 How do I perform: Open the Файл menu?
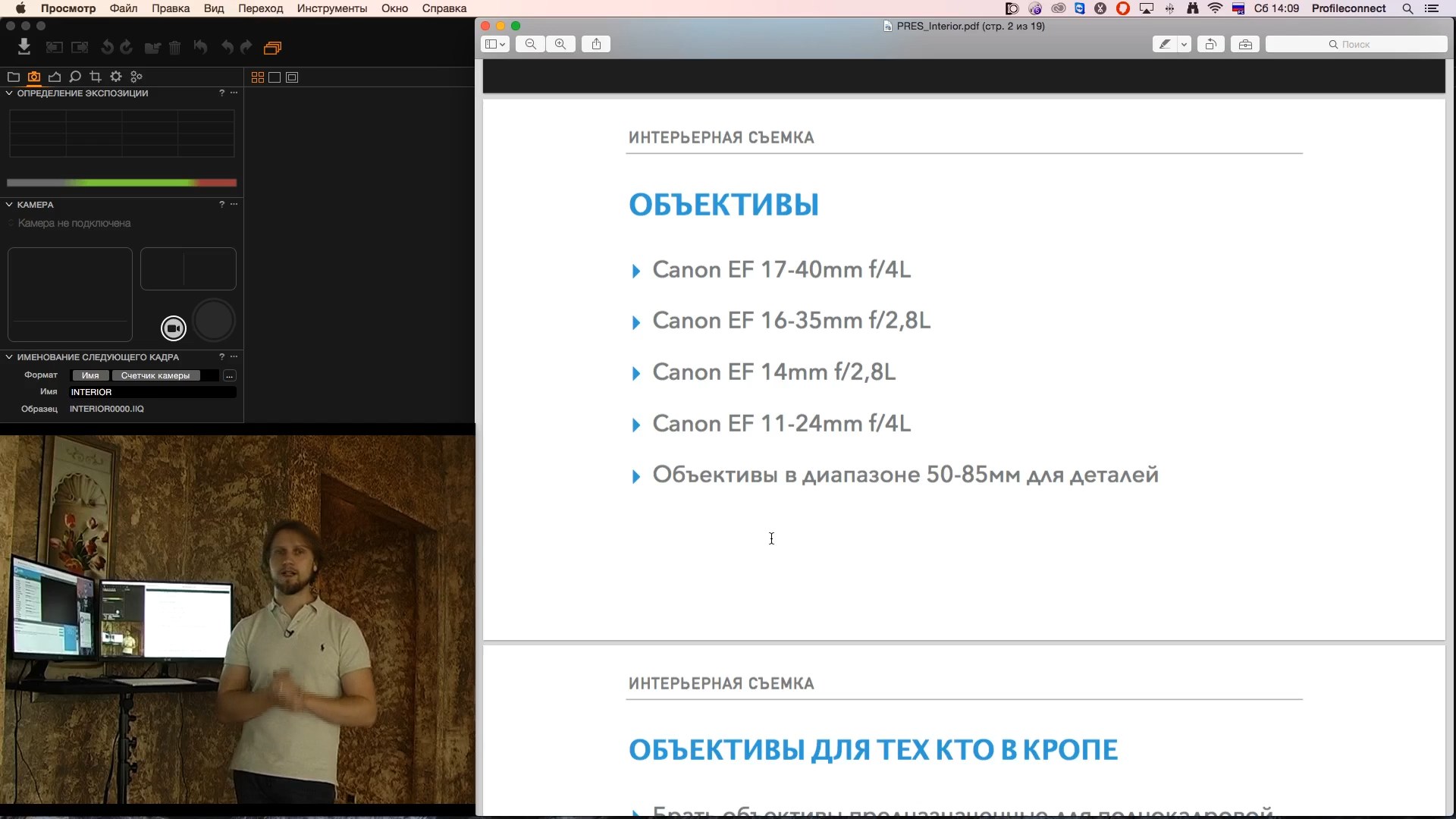(x=124, y=8)
